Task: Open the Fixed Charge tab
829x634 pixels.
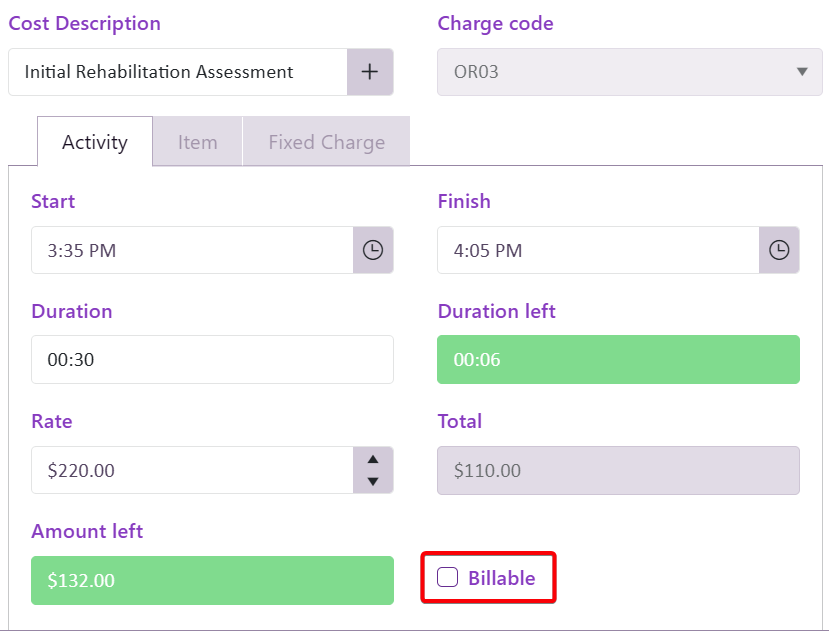Action: (x=326, y=142)
